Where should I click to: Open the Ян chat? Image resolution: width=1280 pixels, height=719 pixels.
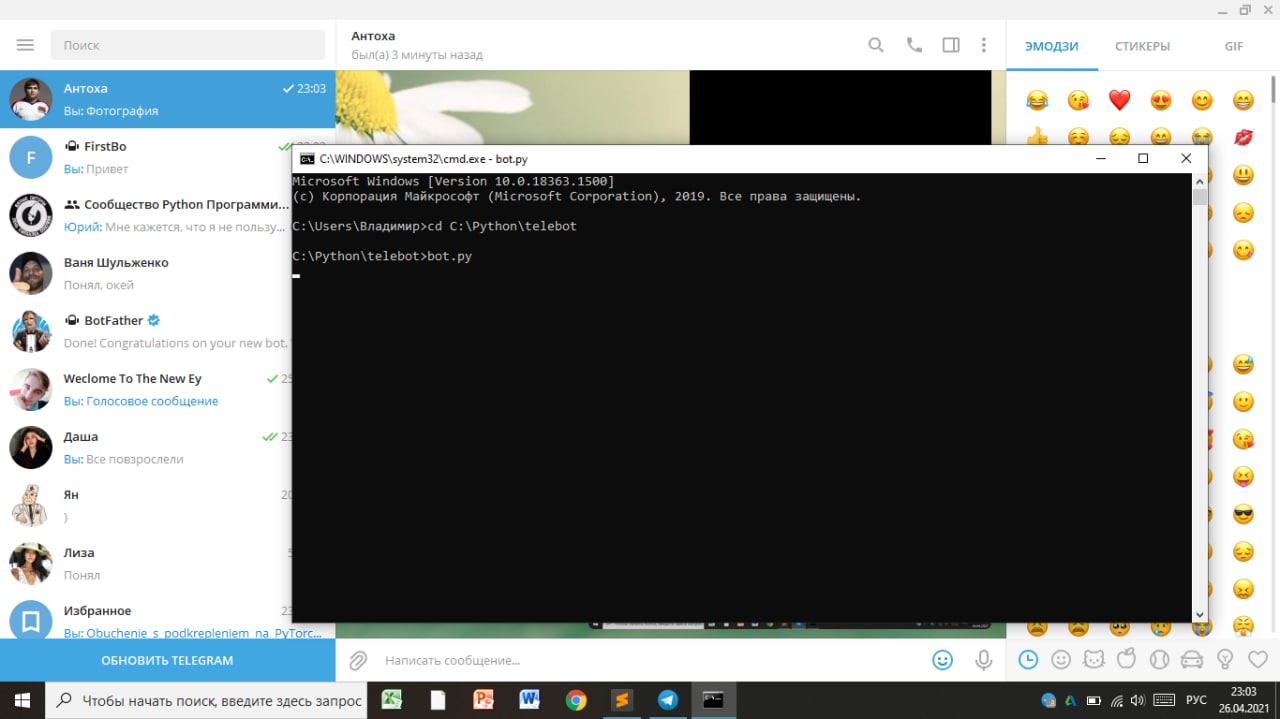pos(167,505)
